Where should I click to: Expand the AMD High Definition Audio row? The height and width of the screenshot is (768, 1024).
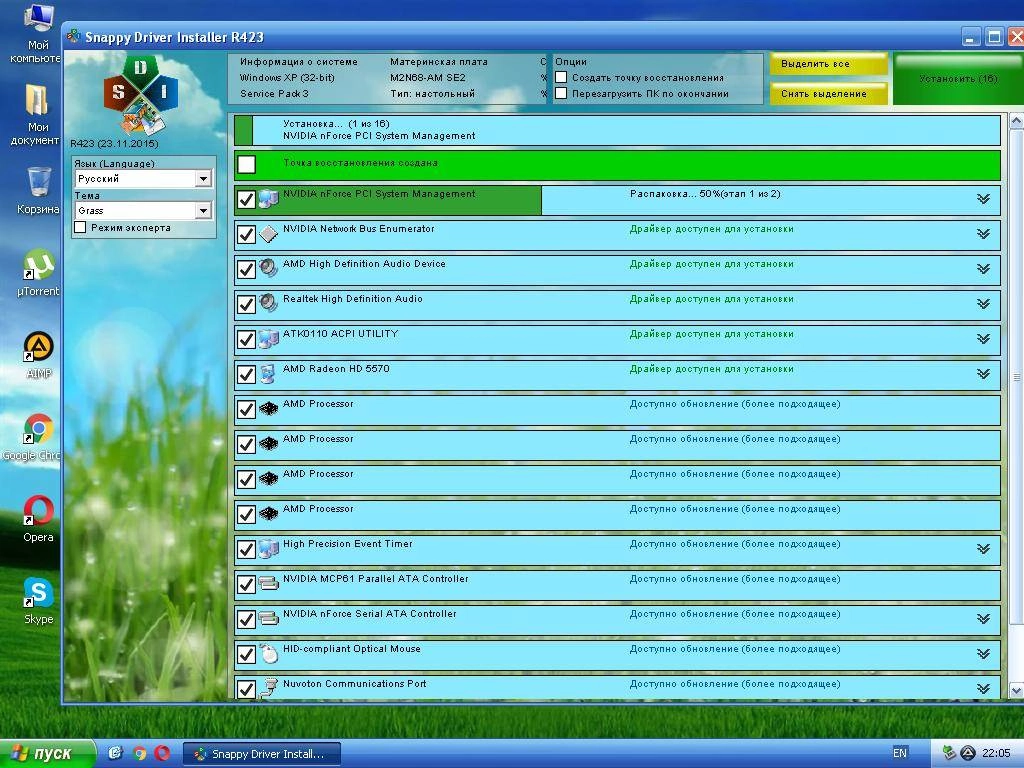(983, 268)
